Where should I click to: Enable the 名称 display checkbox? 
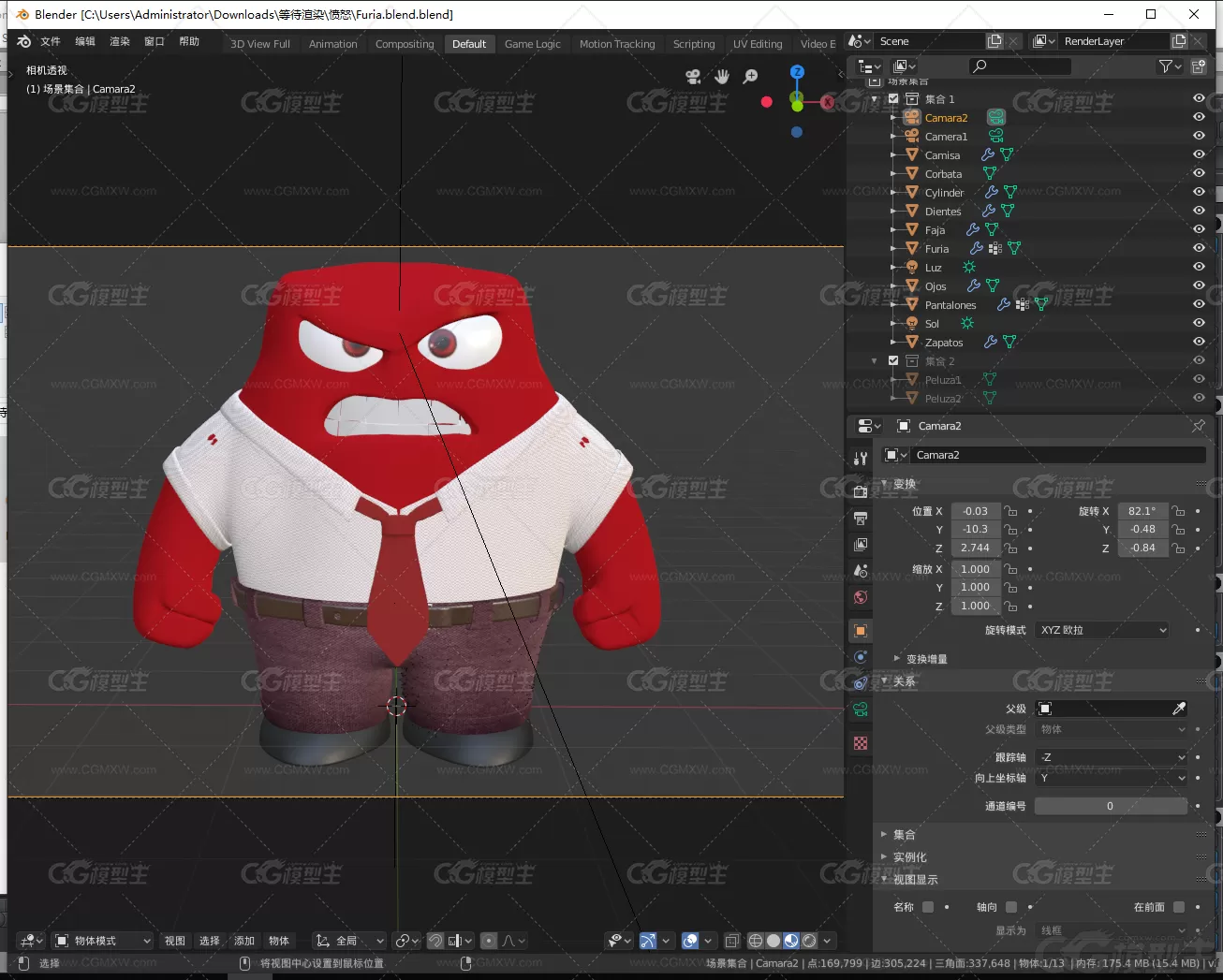tap(928, 906)
